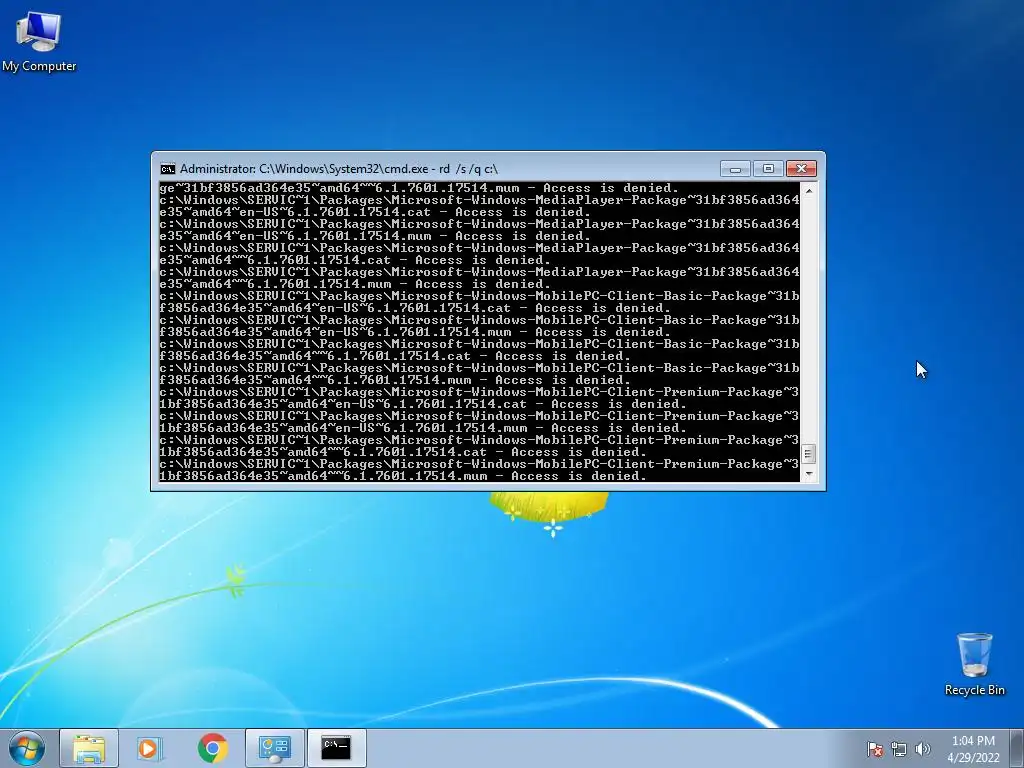Open the Action Center flag tray icon
The image size is (1024, 768).
(874, 749)
